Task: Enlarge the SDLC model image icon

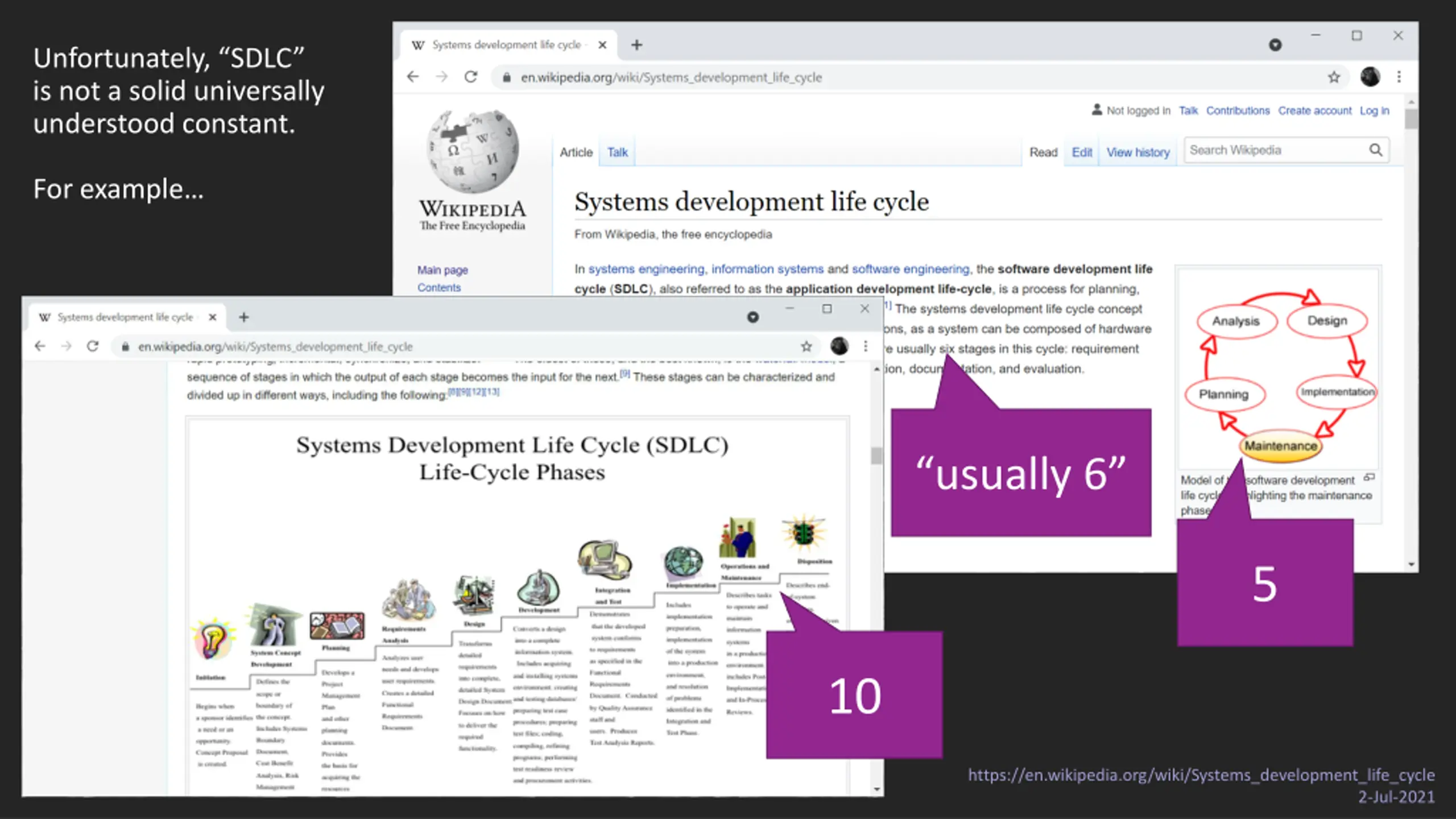Action: [1370, 477]
